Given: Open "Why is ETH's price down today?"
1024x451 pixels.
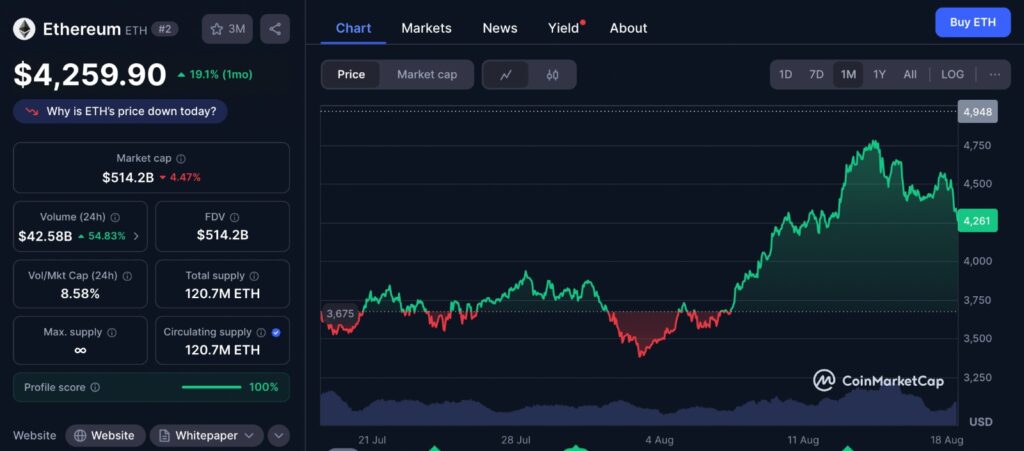Looking at the screenshot, I should pos(120,112).
